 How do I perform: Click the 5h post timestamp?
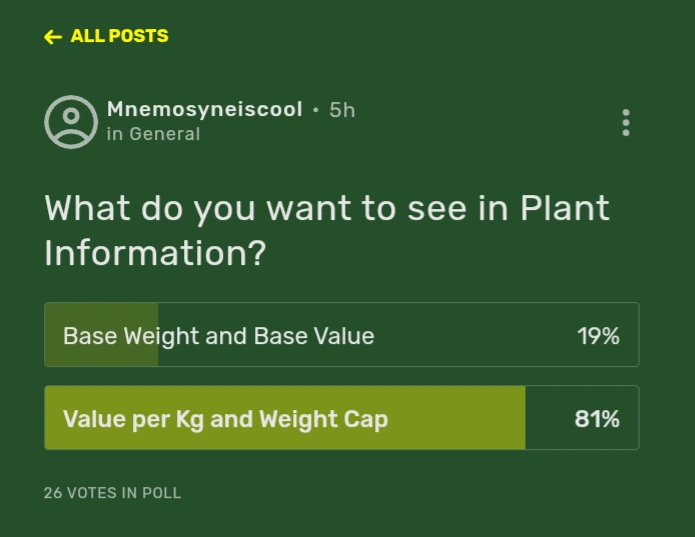pyautogui.click(x=342, y=110)
